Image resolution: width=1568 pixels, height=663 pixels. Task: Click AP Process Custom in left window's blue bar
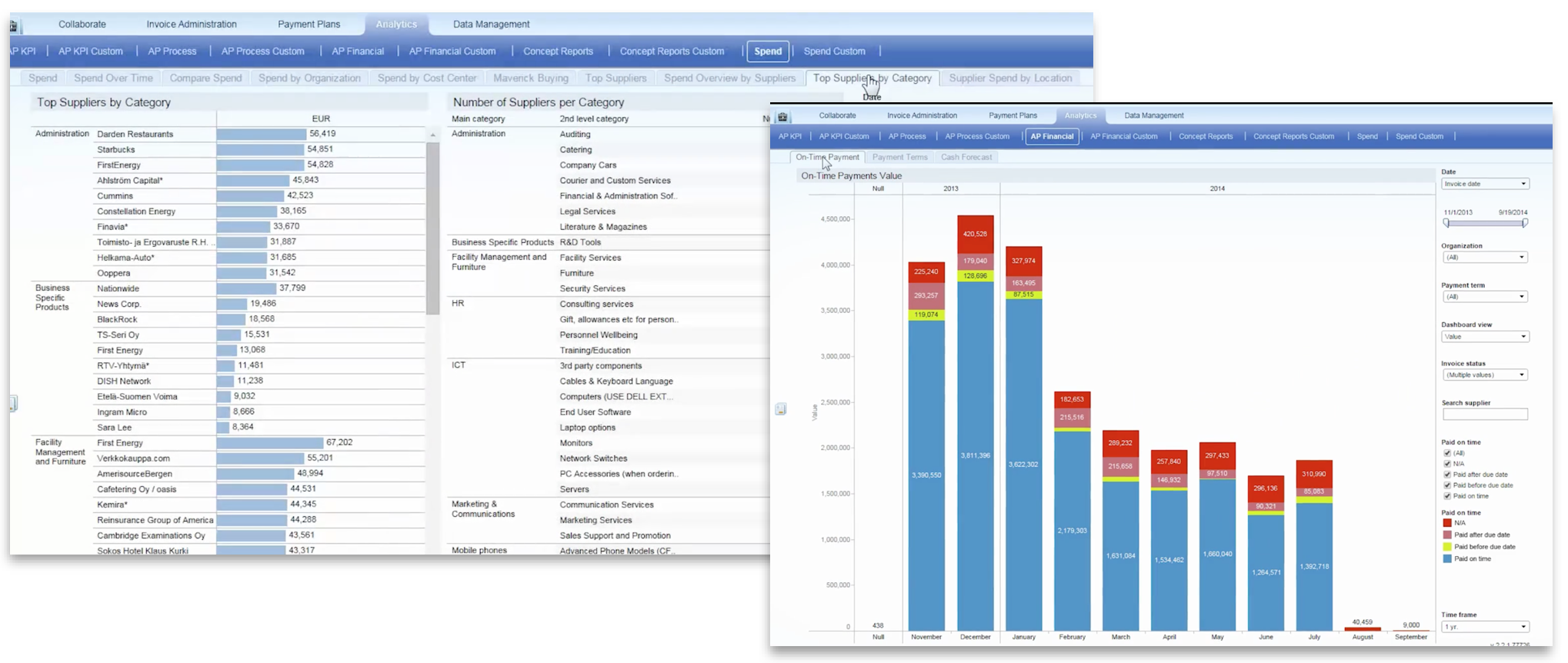pos(262,52)
